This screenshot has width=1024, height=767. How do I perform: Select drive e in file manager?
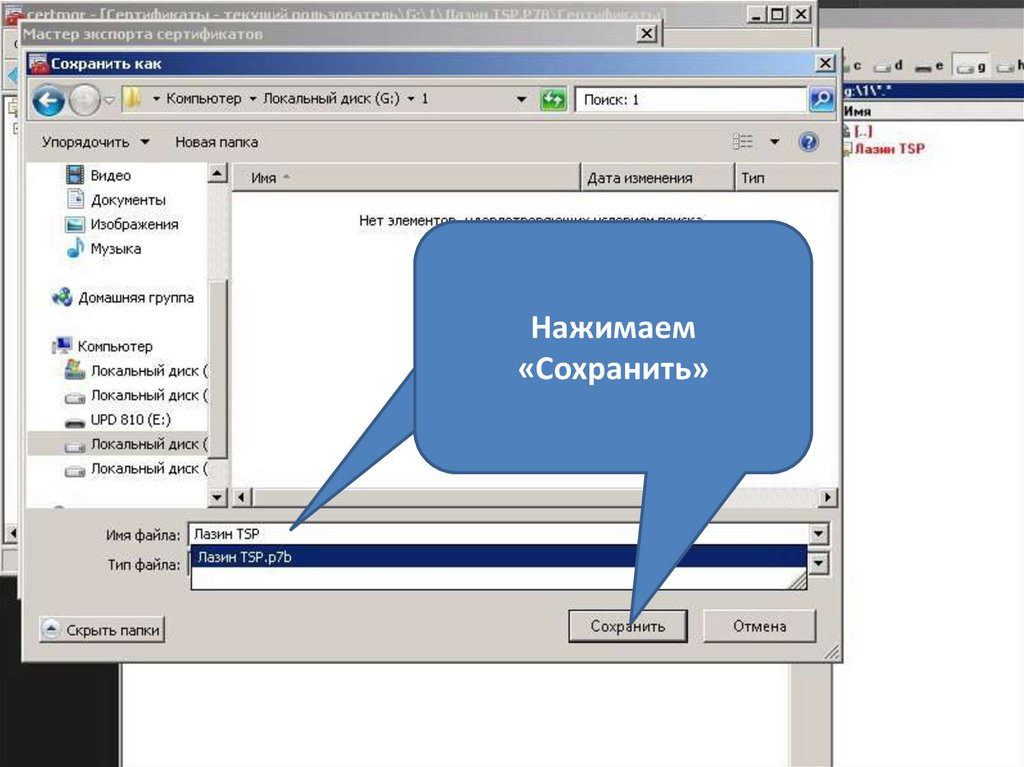930,66
